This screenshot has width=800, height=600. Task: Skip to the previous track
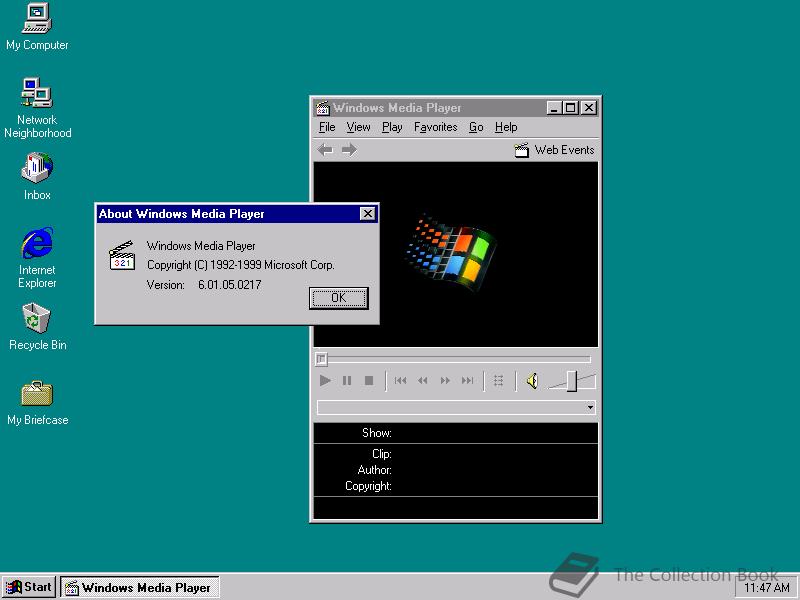coord(401,381)
